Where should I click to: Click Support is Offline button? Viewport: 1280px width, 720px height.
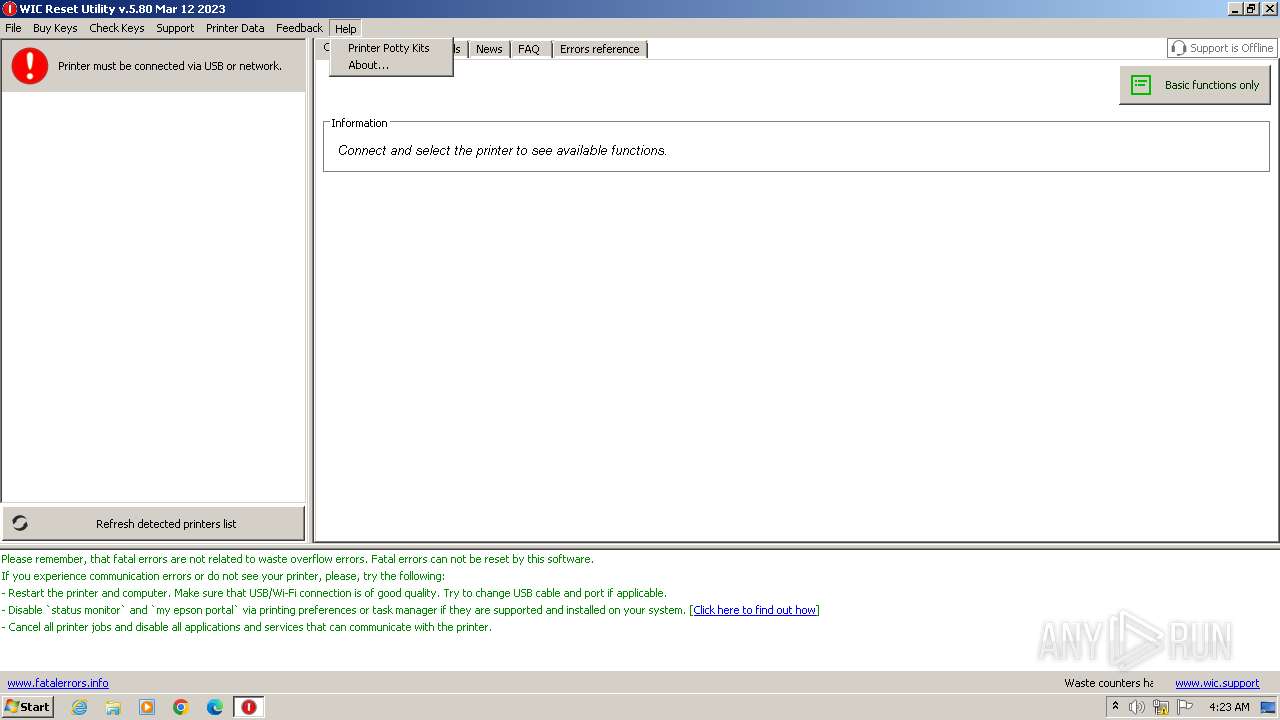point(1222,48)
